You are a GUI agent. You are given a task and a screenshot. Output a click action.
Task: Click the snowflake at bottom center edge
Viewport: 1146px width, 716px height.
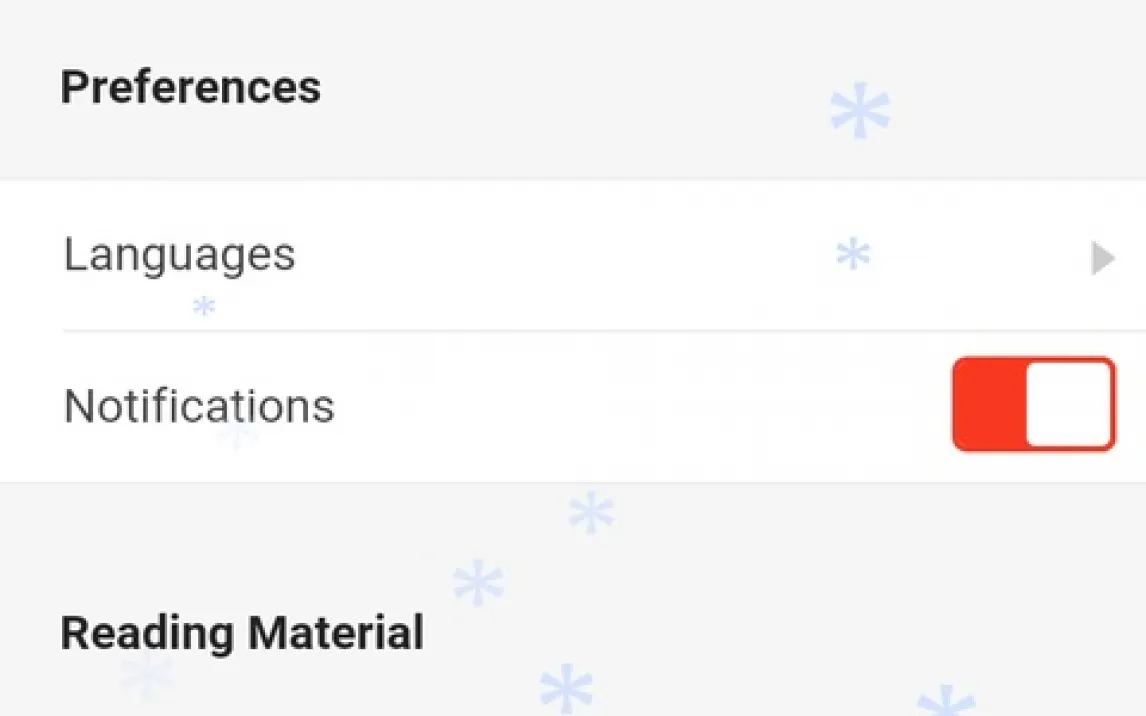tap(566, 690)
